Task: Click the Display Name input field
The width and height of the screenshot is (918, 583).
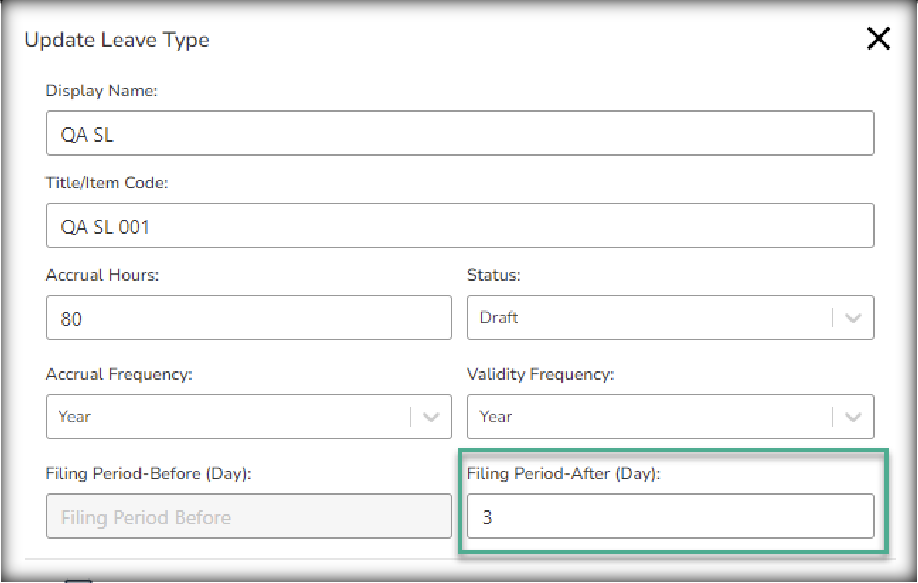Action: 459,133
